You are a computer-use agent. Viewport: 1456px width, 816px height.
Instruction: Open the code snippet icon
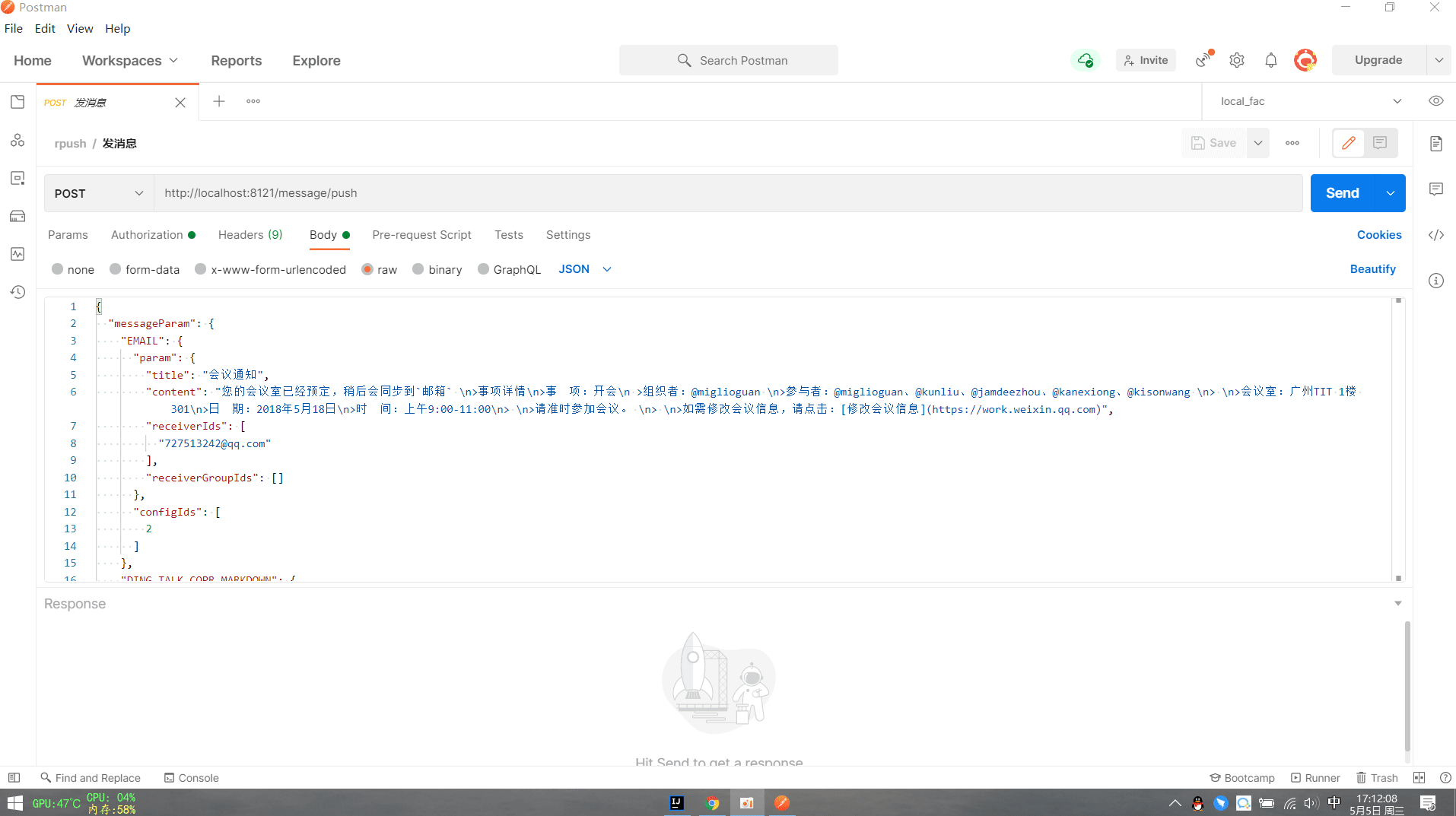coord(1436,235)
